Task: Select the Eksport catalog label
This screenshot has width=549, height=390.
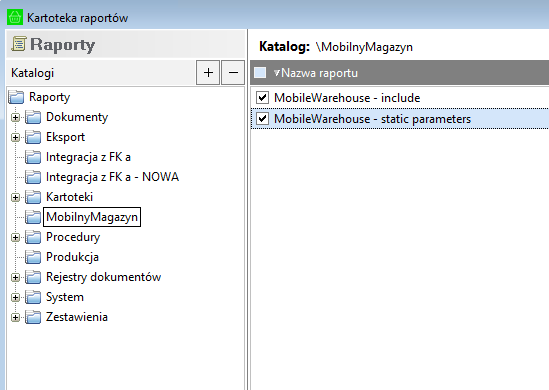Action: coord(65,137)
